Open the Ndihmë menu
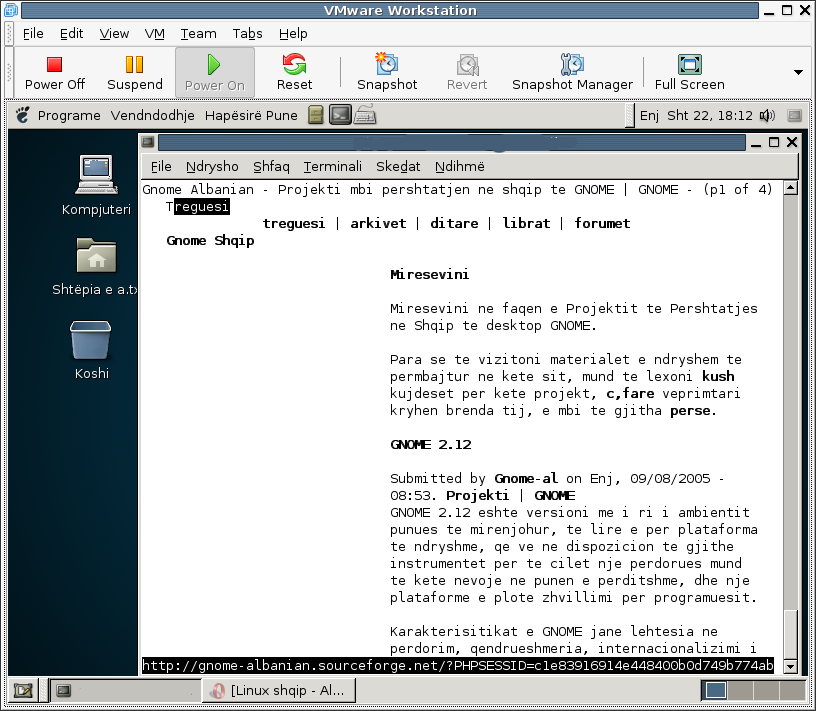Screen dimensions: 816x711 [460, 167]
